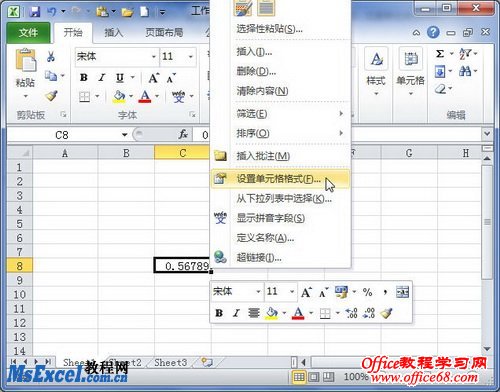Click comma style on mini toolbar
Image resolution: width=500 pixels, height=392 pixels.
pyautogui.click(x=385, y=292)
